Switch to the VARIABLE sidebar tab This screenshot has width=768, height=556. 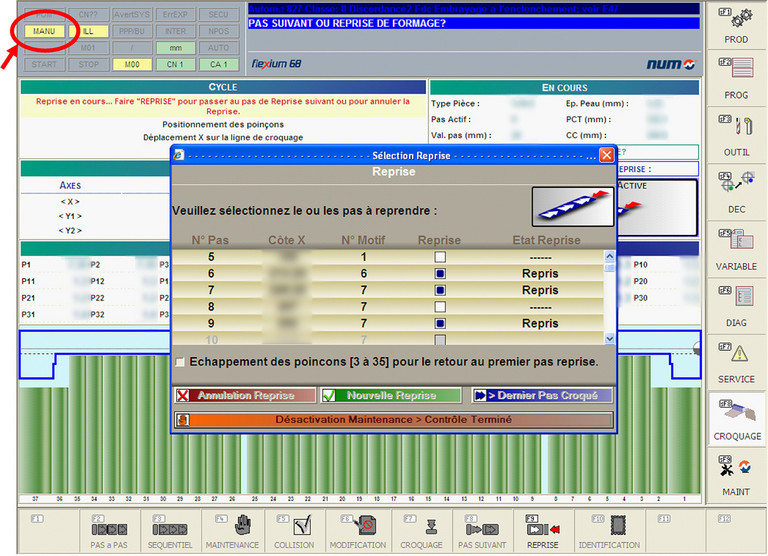(x=736, y=250)
